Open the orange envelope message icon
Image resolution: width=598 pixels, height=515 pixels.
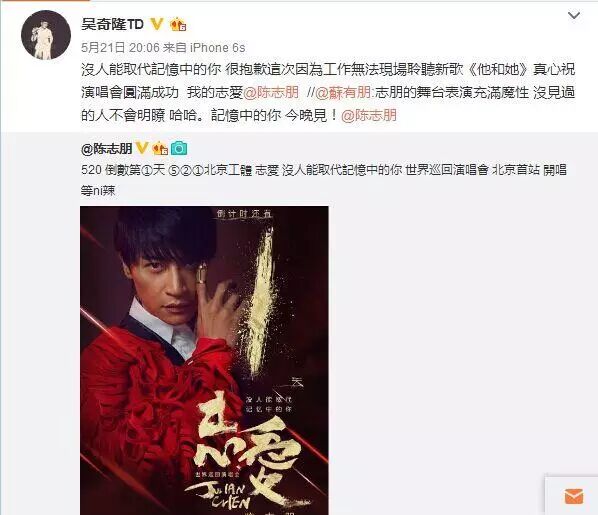pyautogui.click(x=573, y=496)
